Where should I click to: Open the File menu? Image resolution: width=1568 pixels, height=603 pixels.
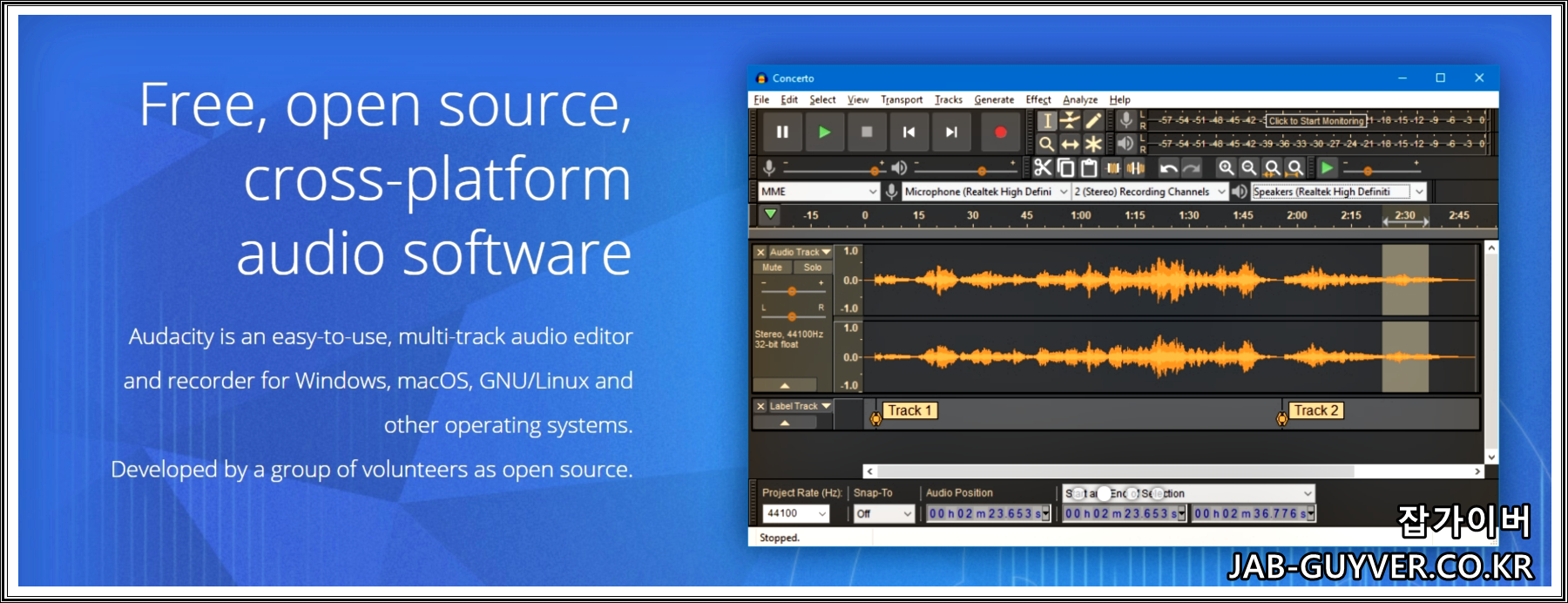(x=761, y=100)
